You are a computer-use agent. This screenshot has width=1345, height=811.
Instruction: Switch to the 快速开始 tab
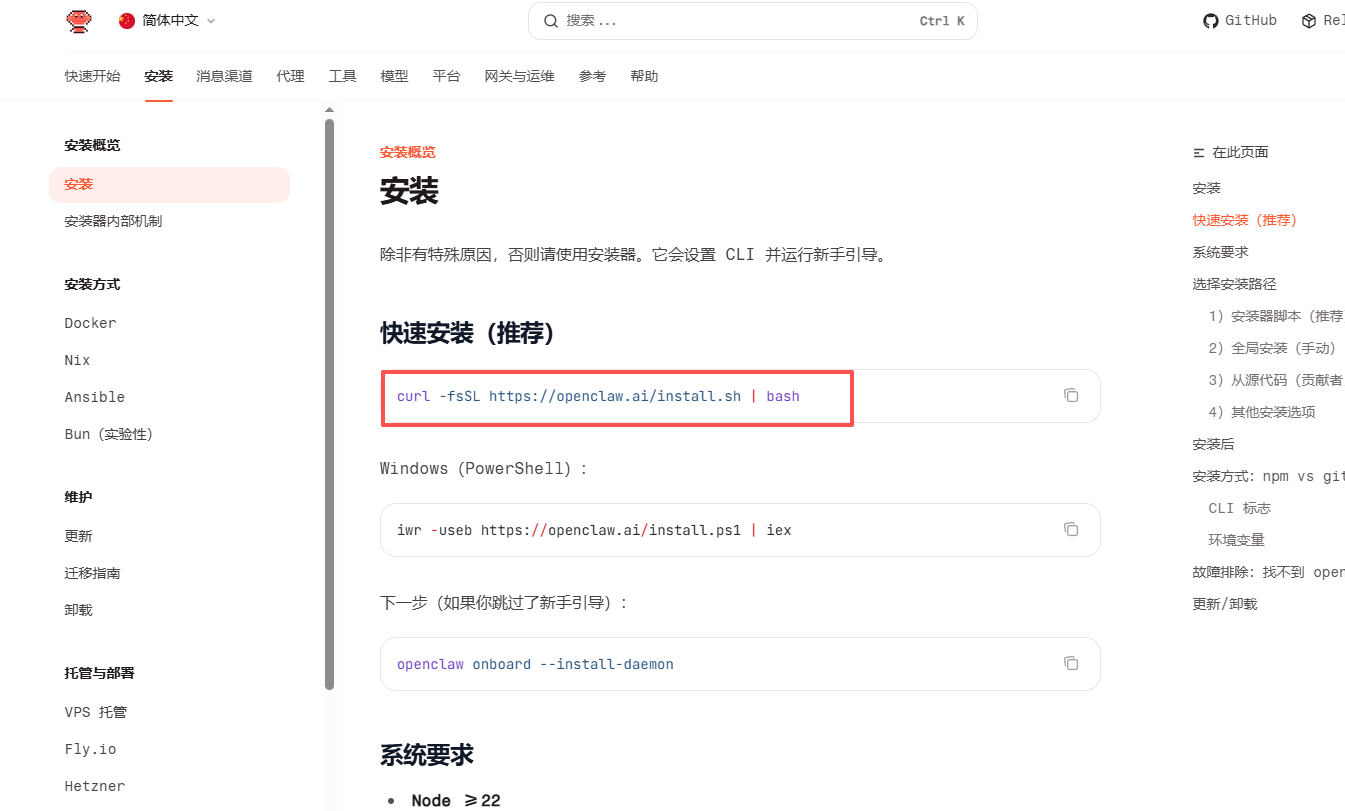click(92, 77)
